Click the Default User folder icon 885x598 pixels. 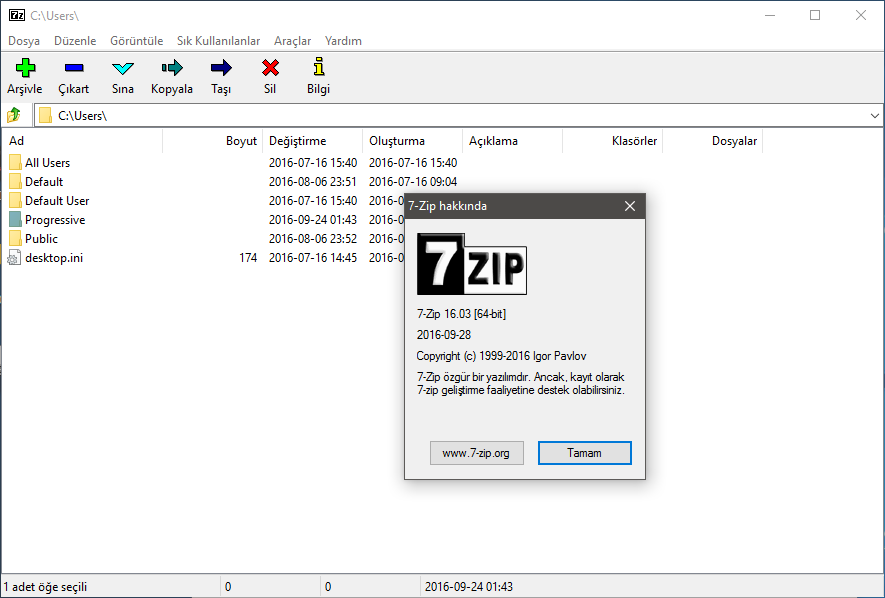(15, 200)
